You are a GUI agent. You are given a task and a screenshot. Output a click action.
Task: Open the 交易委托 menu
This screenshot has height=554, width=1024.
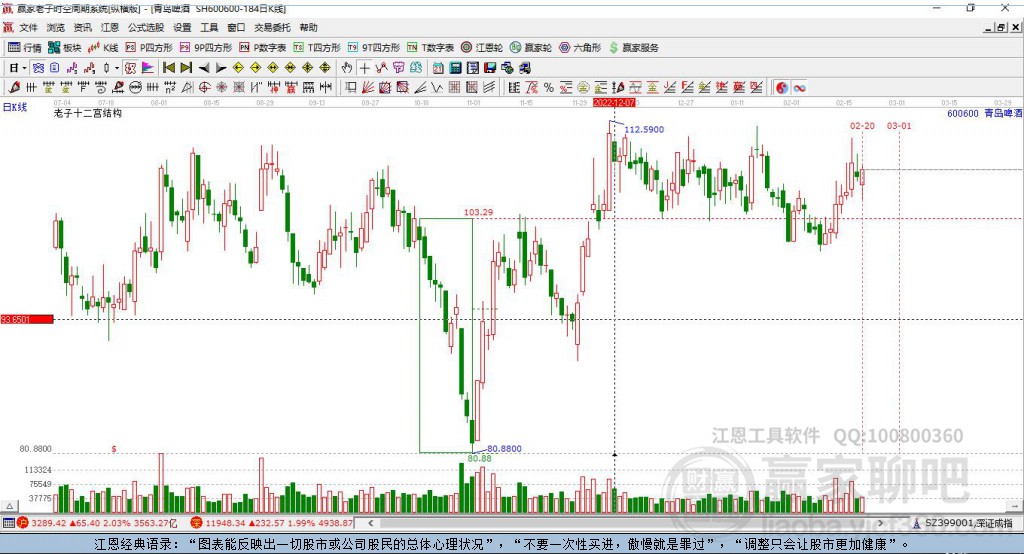(x=272, y=27)
